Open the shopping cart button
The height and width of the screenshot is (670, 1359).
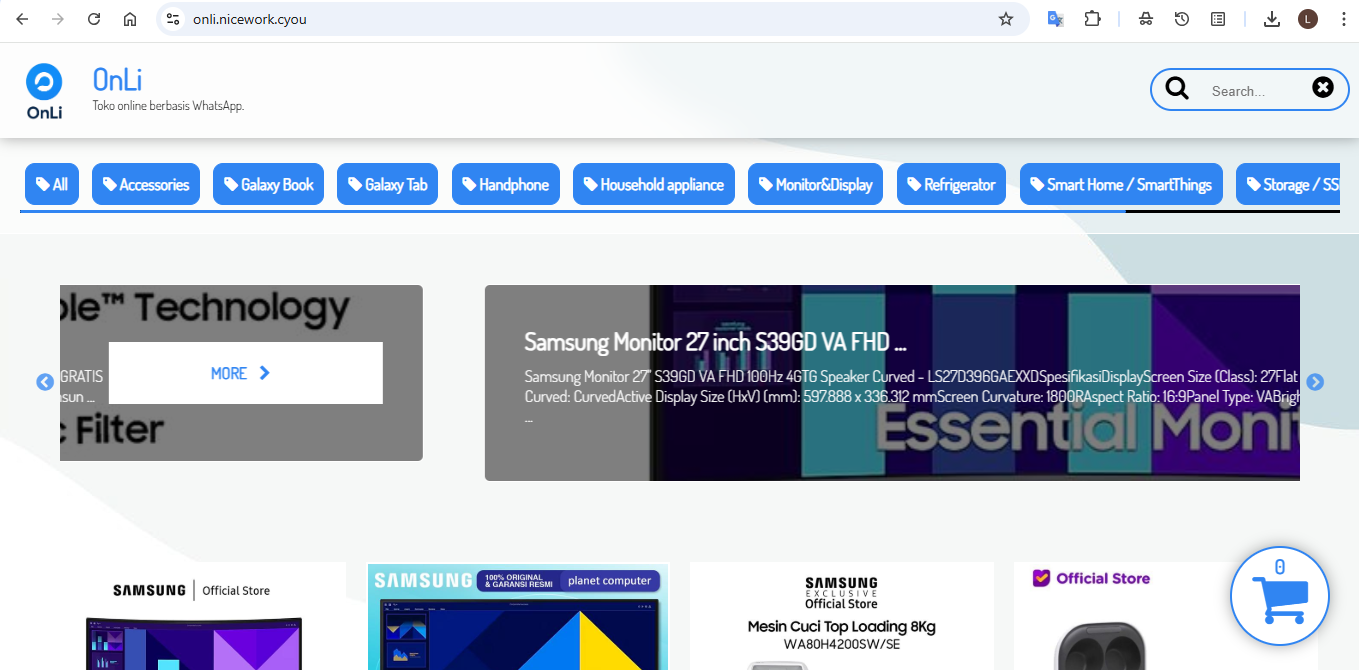(x=1280, y=597)
